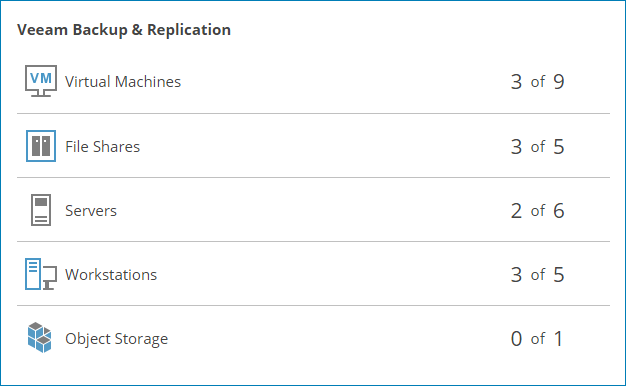Click number 2 in Servers row
The image size is (626, 386).
click(516, 211)
